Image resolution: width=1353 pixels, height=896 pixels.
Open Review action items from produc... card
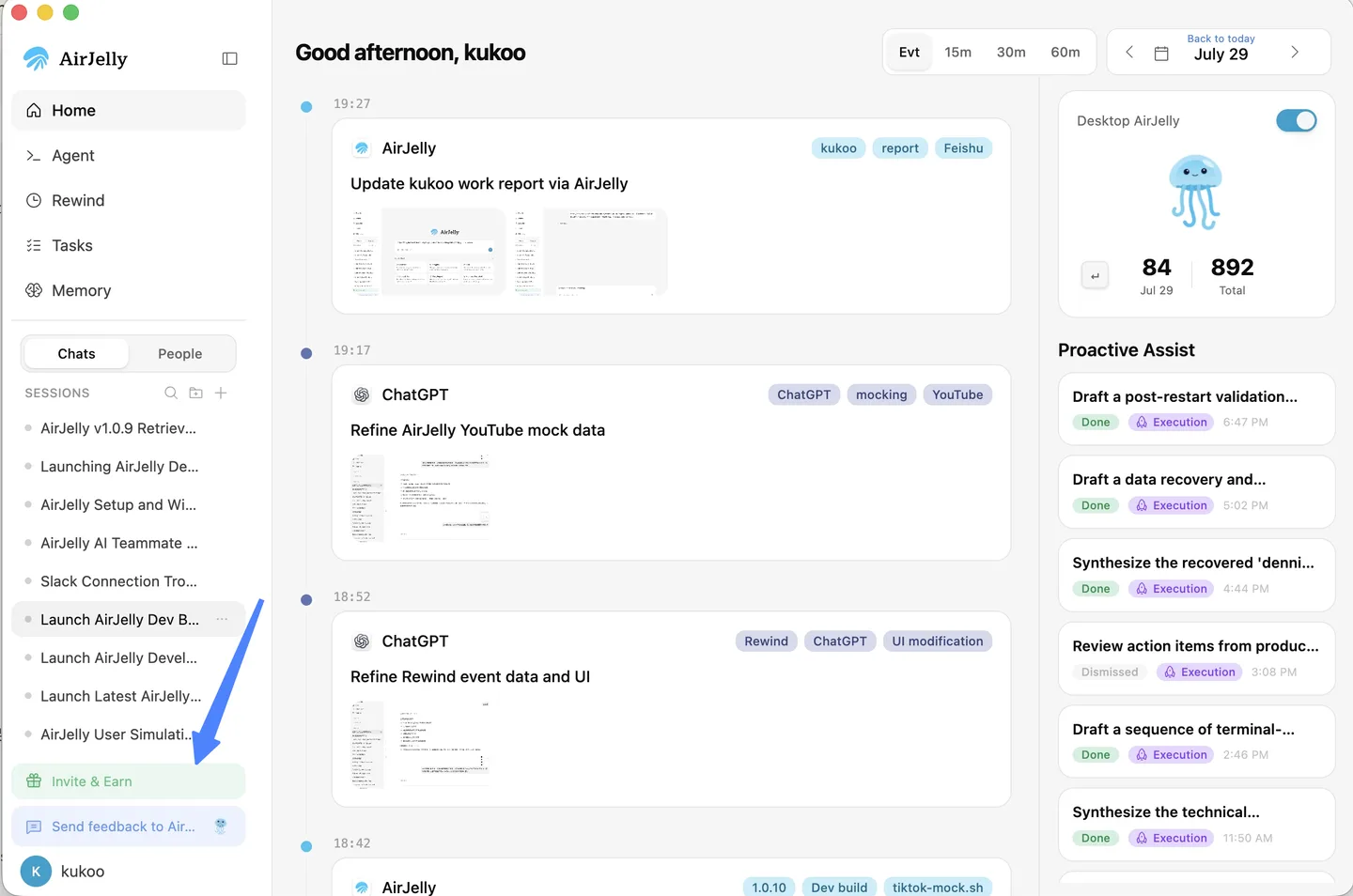[1196, 658]
